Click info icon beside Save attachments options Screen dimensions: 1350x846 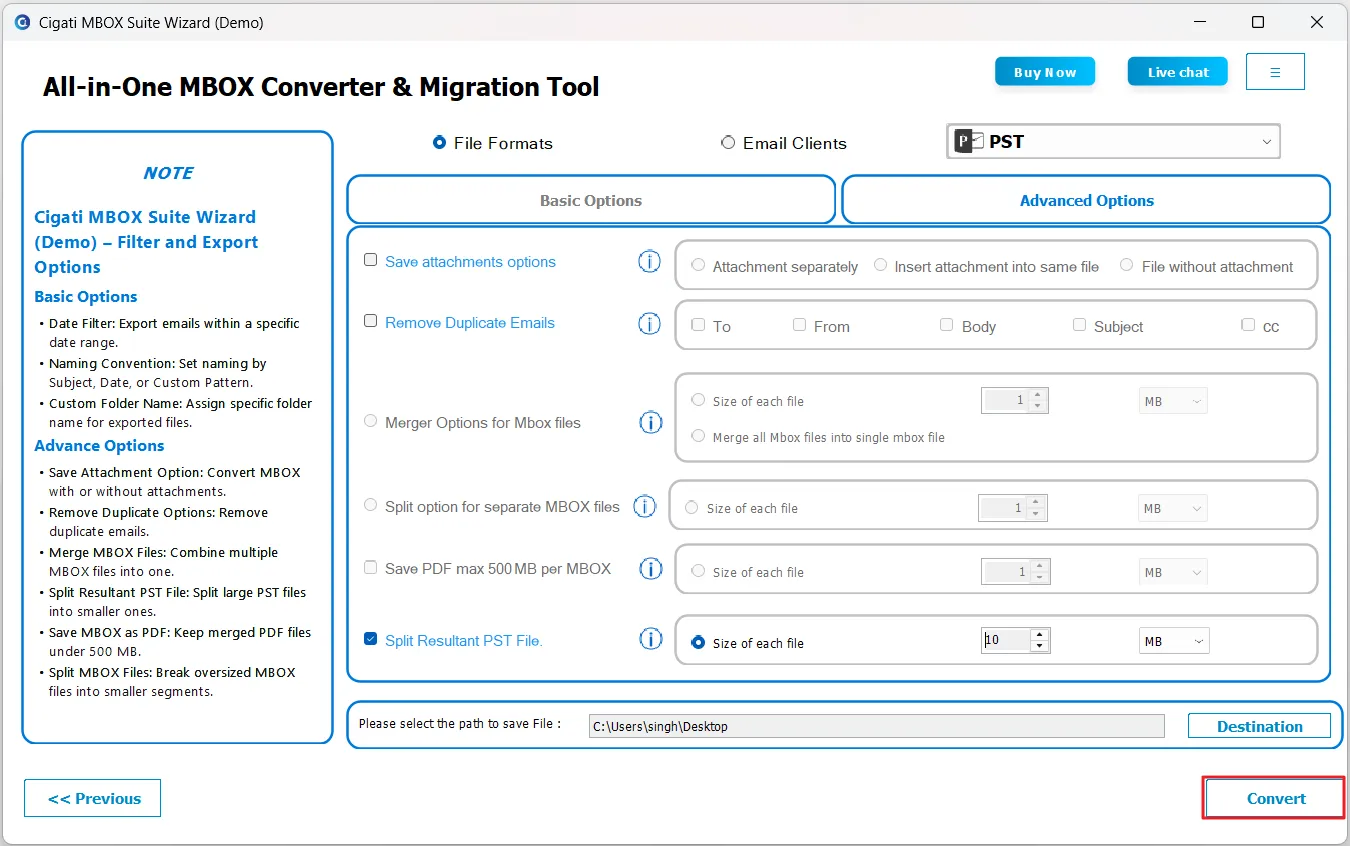click(x=650, y=262)
